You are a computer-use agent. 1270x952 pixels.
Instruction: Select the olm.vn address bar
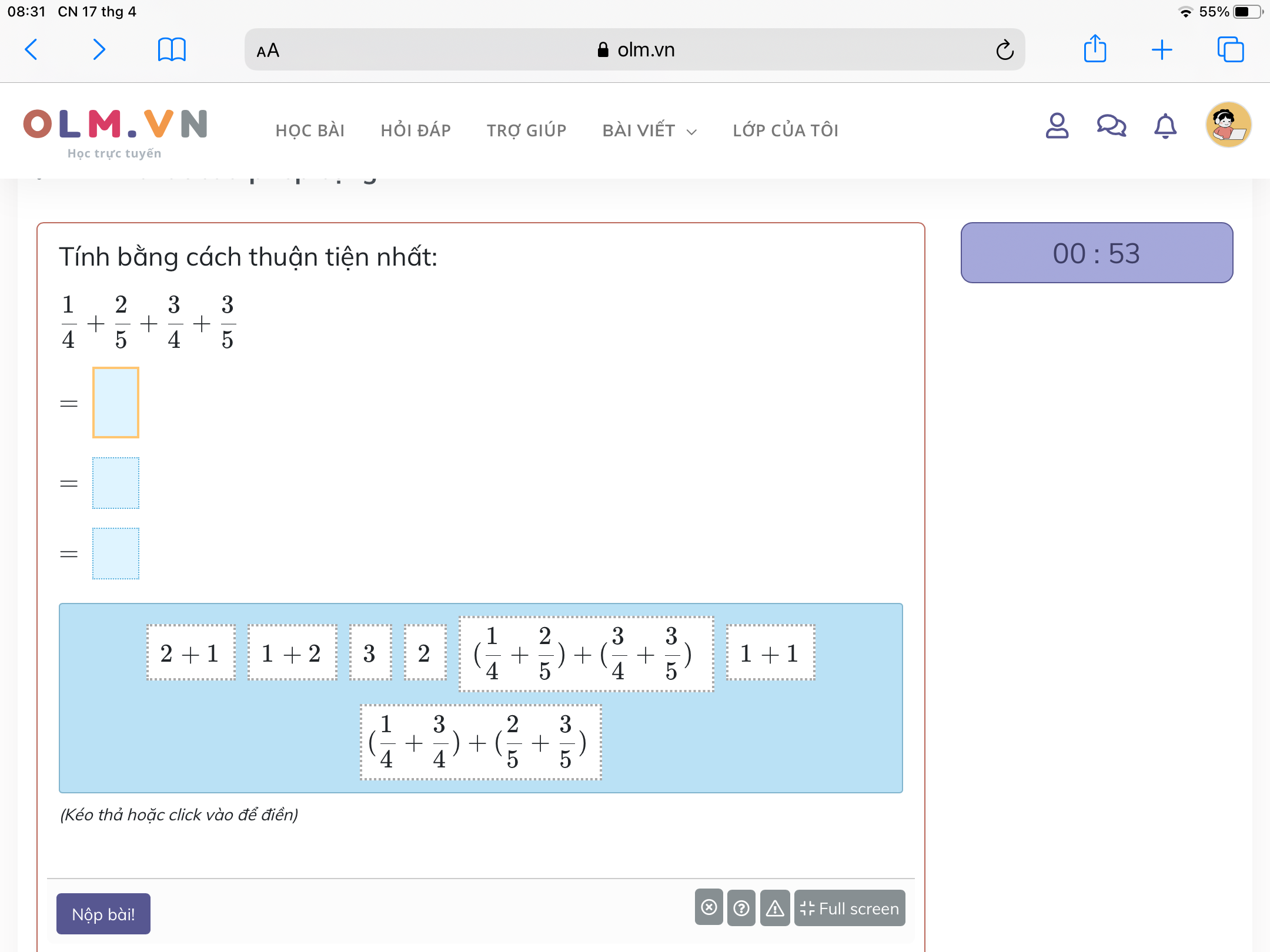(x=635, y=49)
